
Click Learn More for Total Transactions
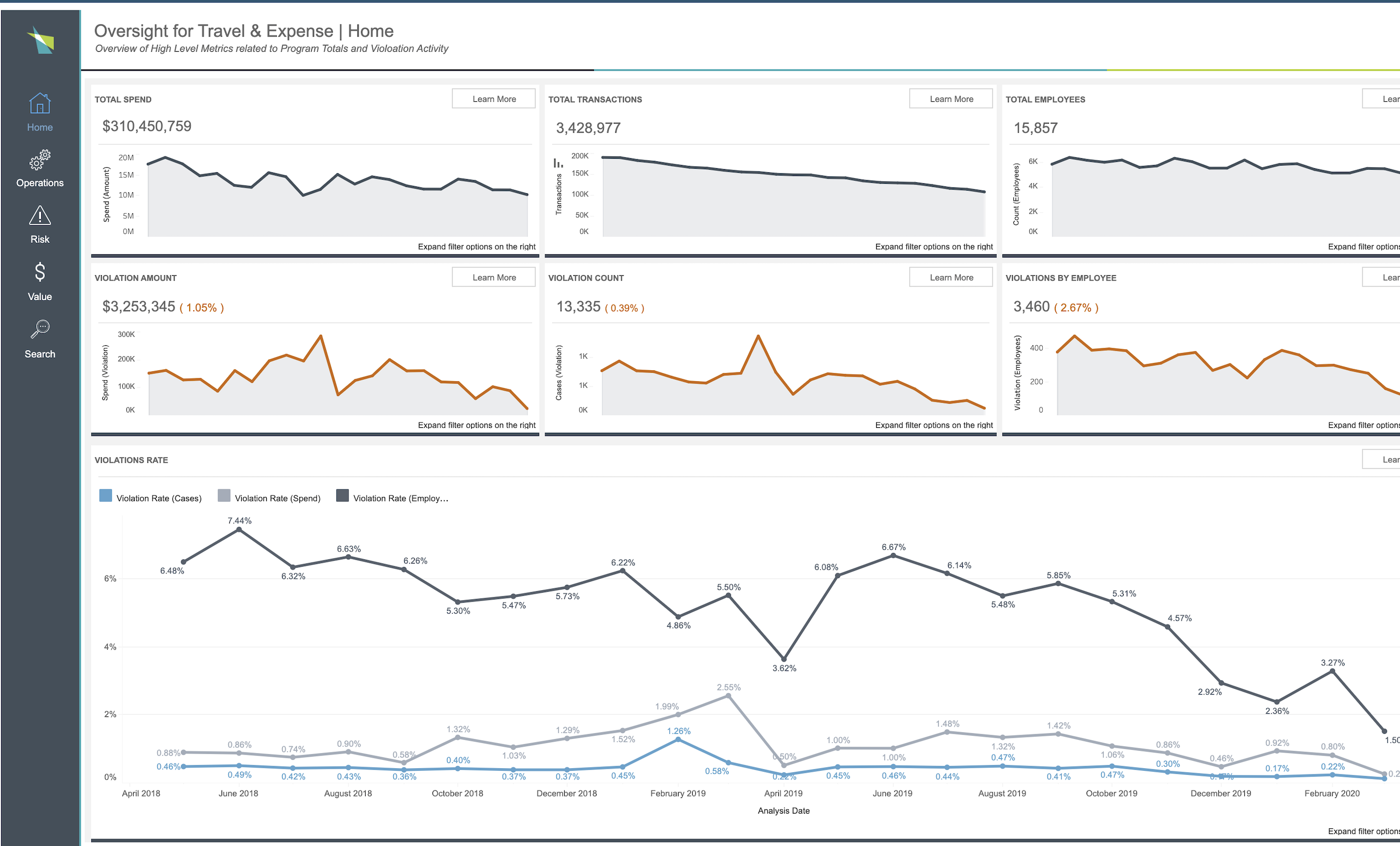pos(951,99)
